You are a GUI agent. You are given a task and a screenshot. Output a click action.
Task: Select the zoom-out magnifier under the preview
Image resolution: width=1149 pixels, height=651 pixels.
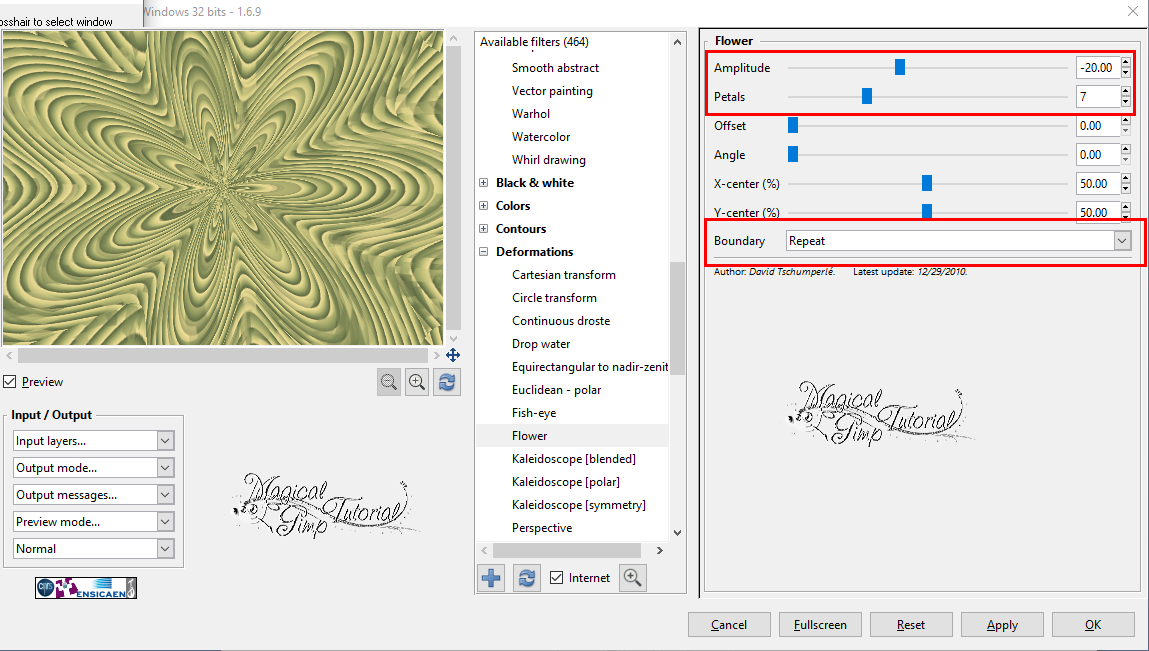pos(389,381)
